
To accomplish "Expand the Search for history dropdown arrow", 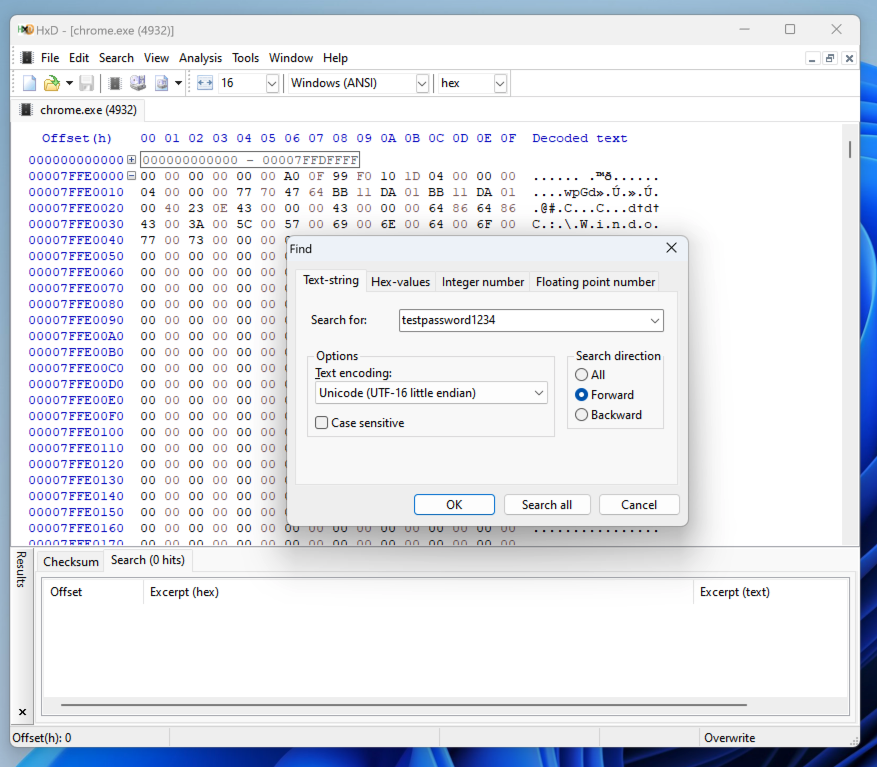I will point(654,321).
